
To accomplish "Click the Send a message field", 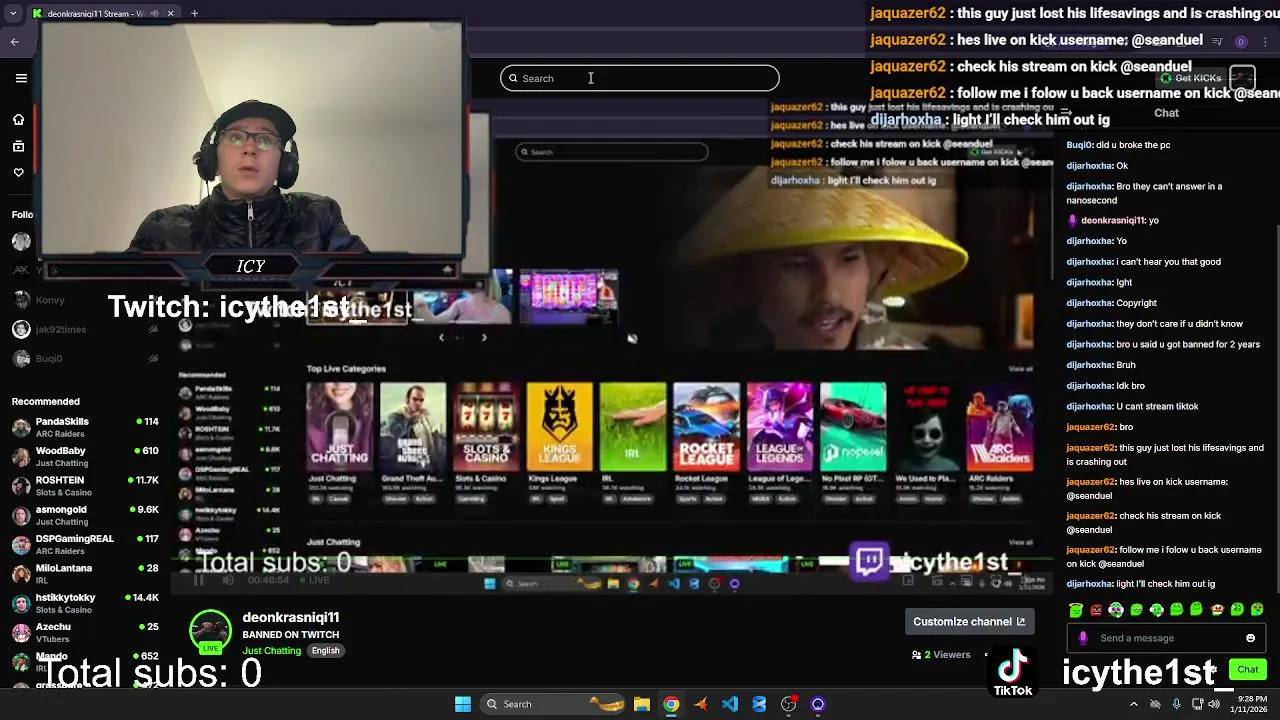I will tap(1165, 638).
